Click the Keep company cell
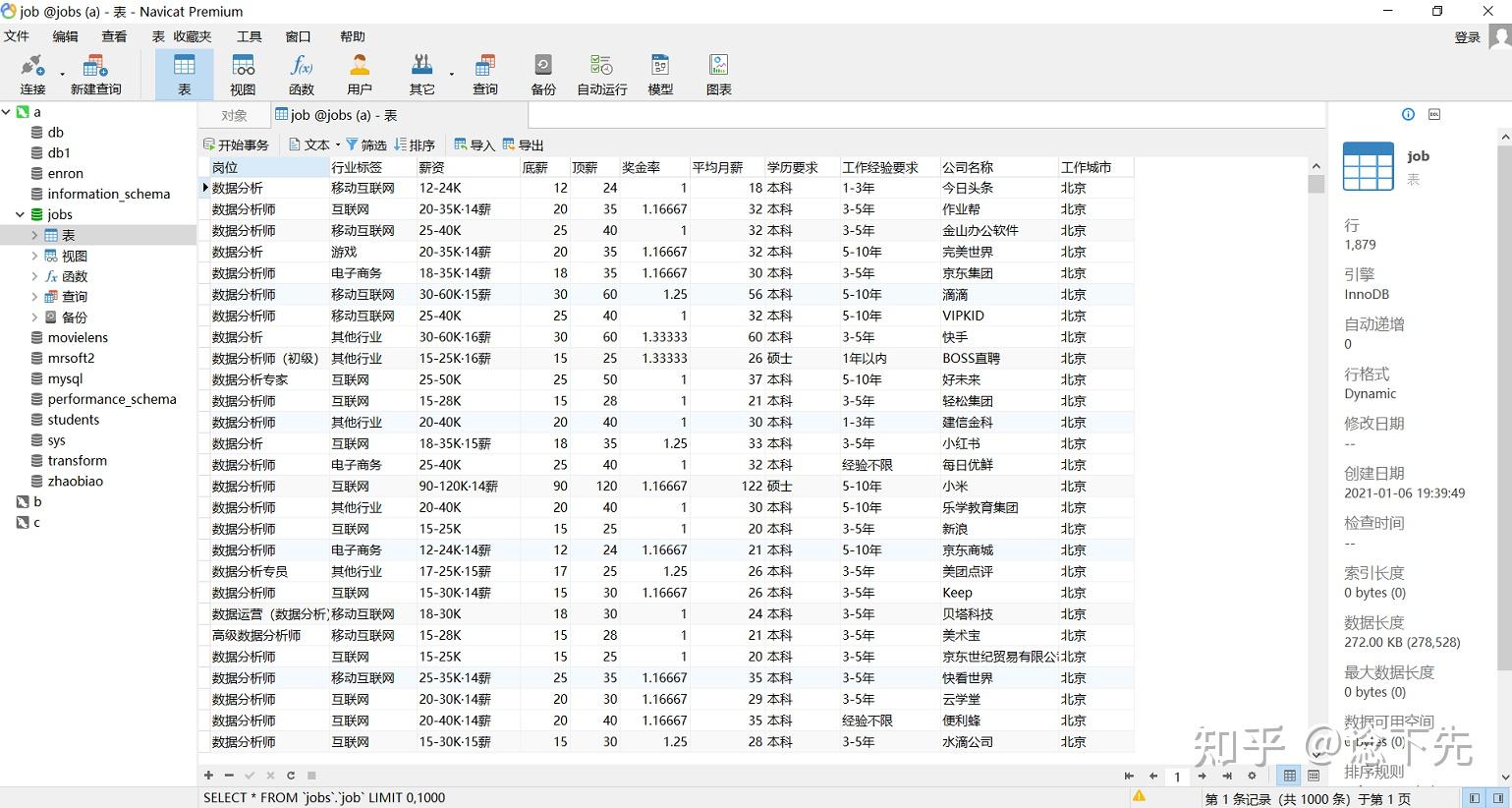The width and height of the screenshot is (1512, 808). 998,593
